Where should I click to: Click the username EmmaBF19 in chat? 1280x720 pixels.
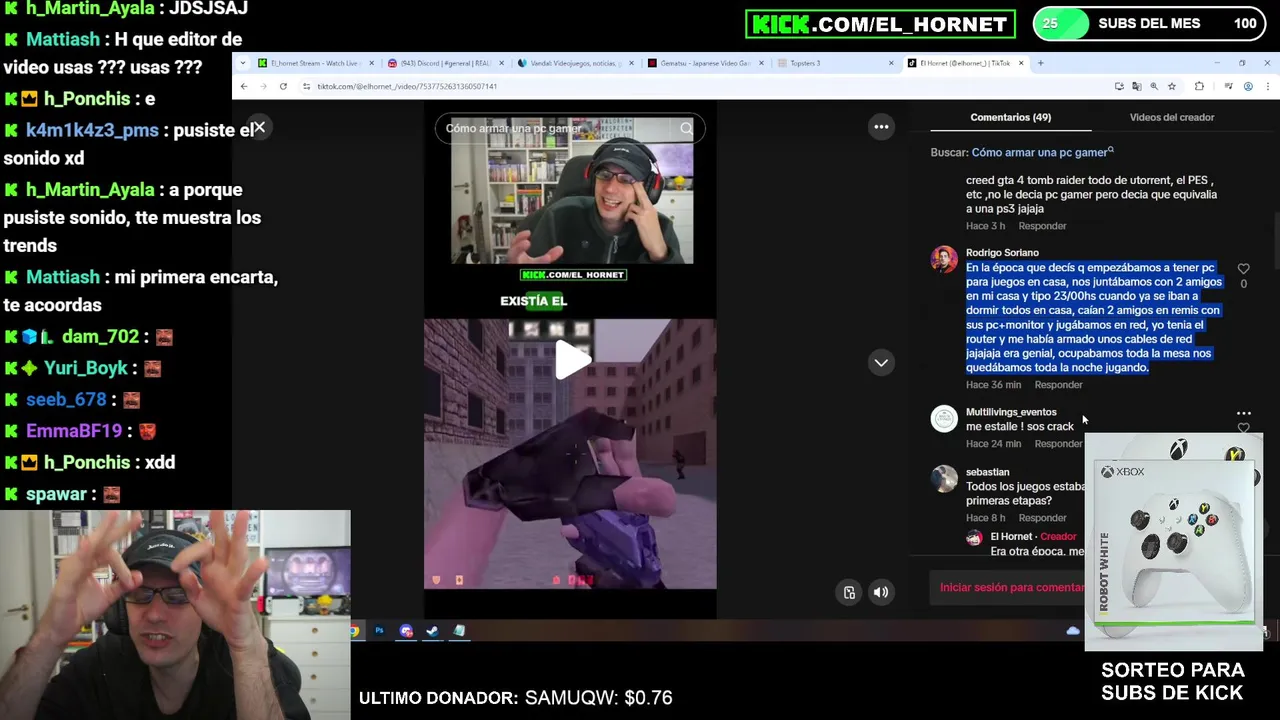tap(74, 431)
